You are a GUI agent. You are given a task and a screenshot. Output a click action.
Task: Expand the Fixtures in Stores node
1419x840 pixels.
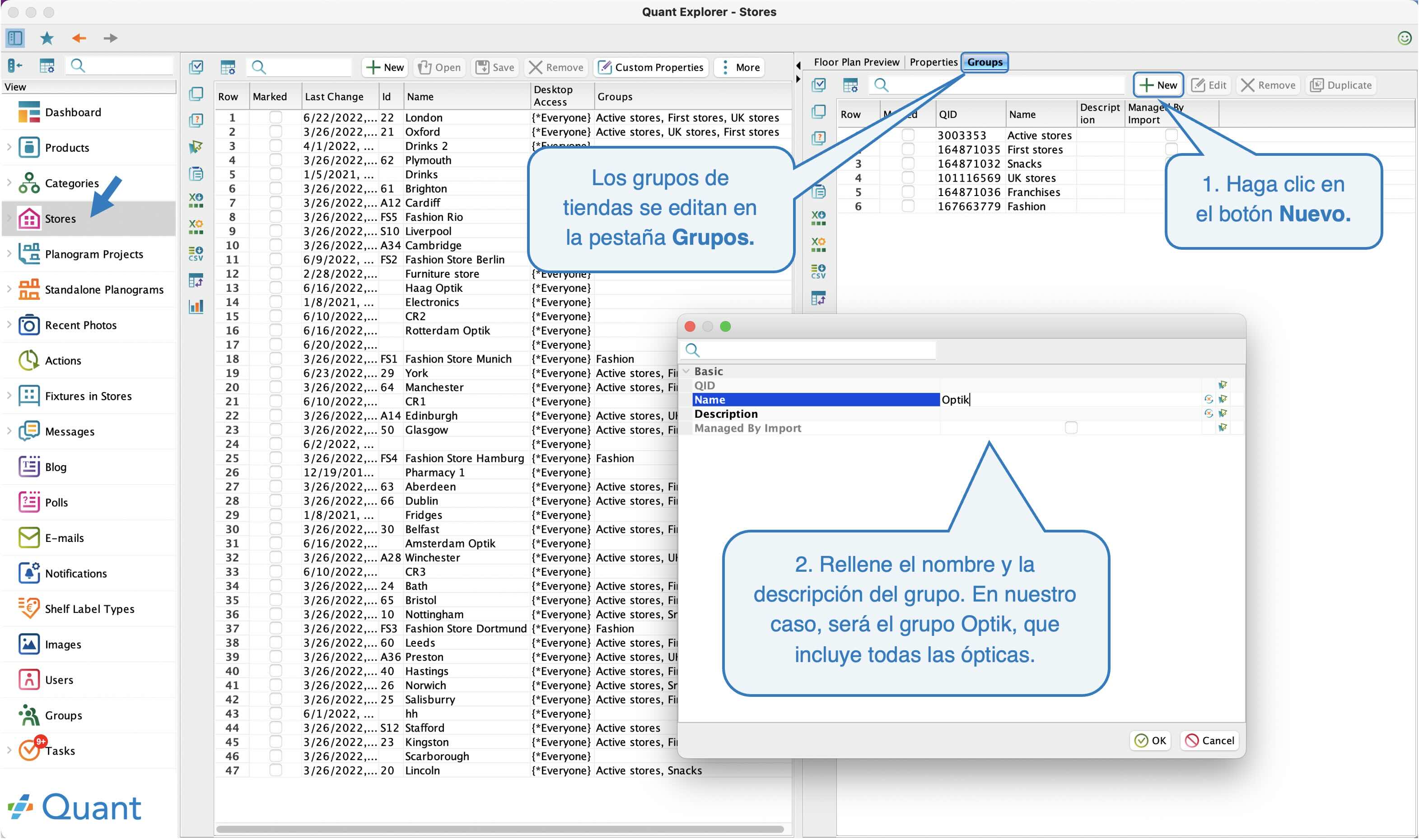pyautogui.click(x=9, y=396)
